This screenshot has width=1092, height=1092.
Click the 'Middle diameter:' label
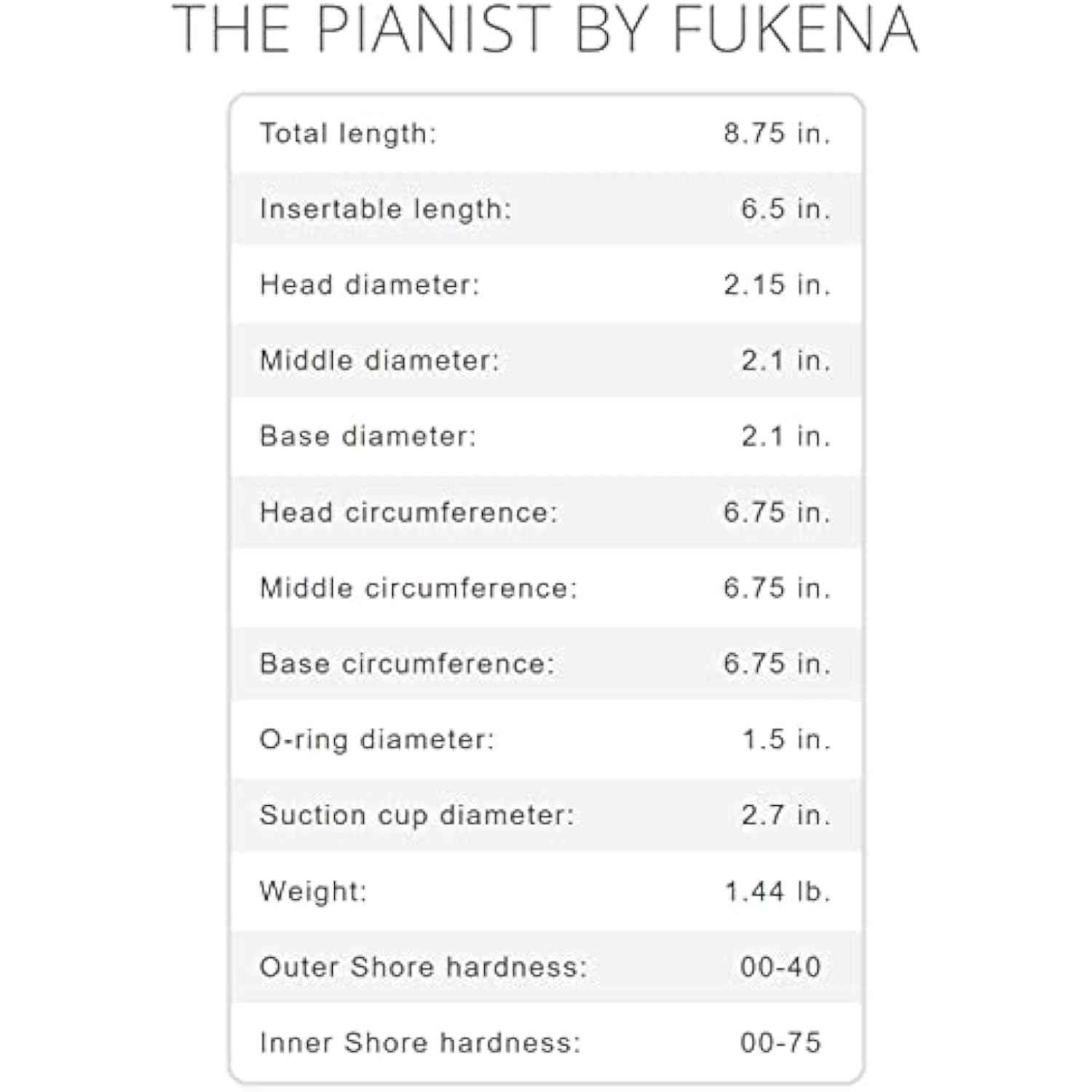(x=380, y=360)
